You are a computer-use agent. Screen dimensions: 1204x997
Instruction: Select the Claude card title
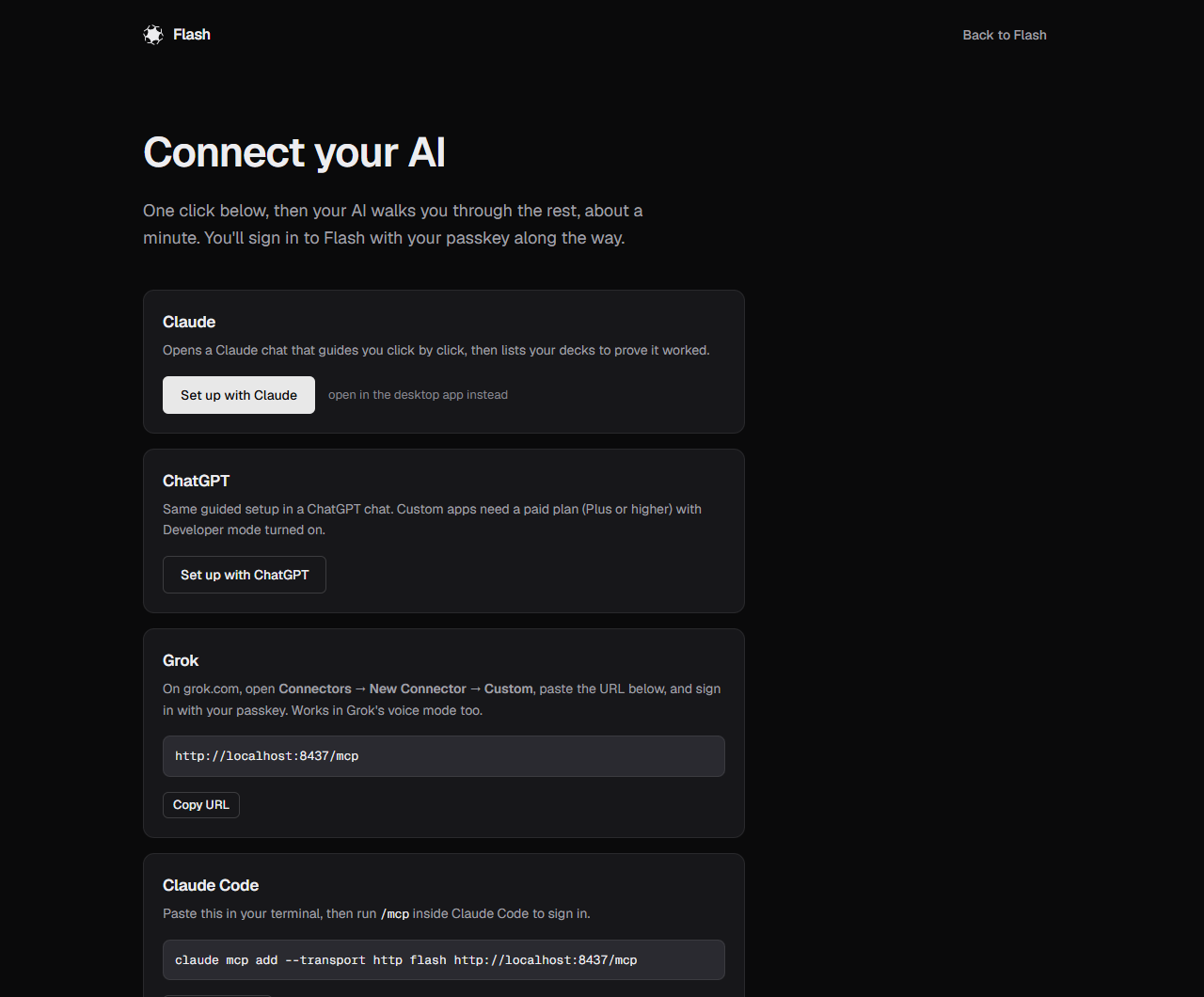(189, 322)
